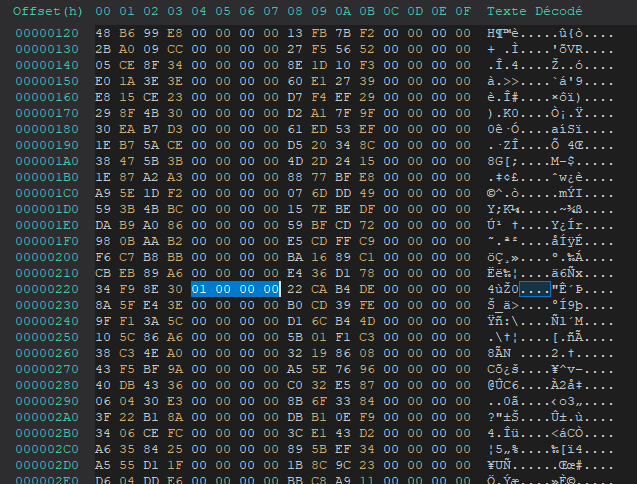This screenshot has width=637, height=484.
Task: Select byte DA in row 000001E0
Action: coord(103,225)
